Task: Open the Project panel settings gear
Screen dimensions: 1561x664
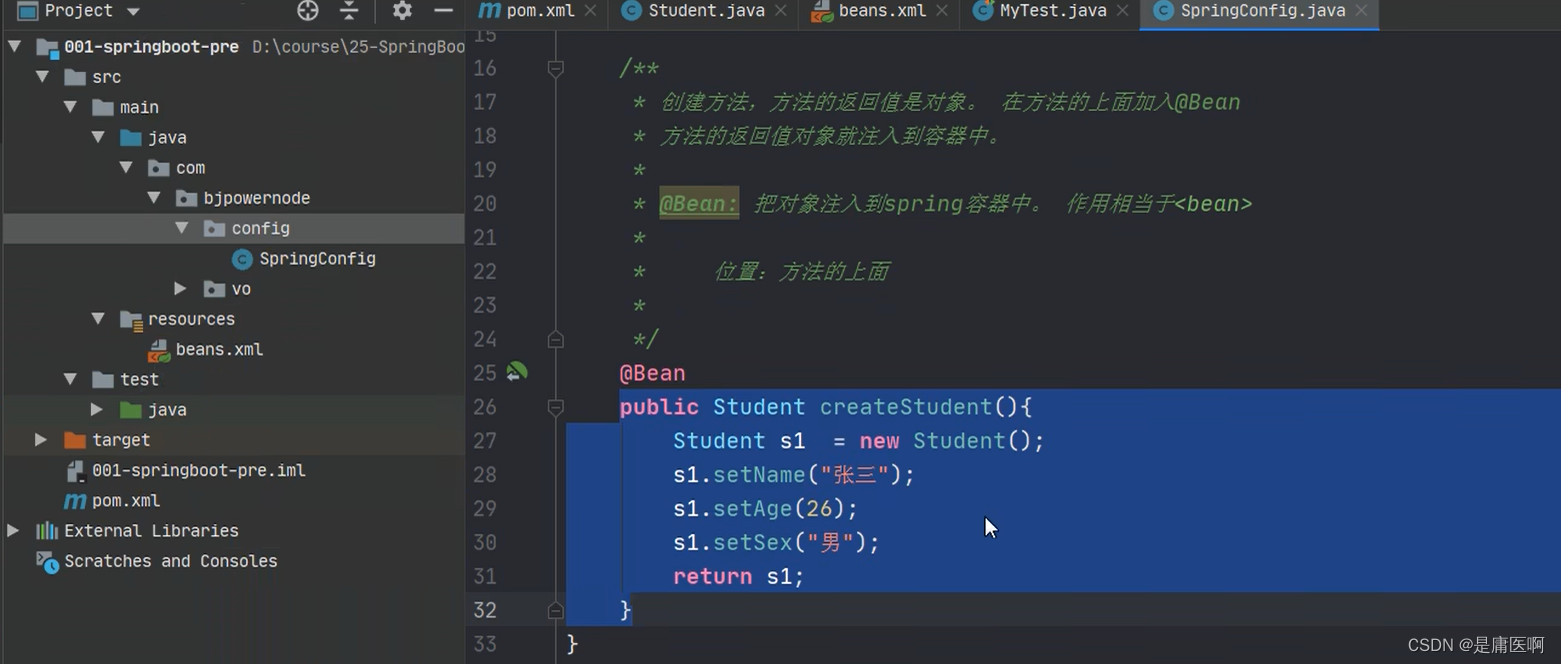Action: (x=402, y=11)
